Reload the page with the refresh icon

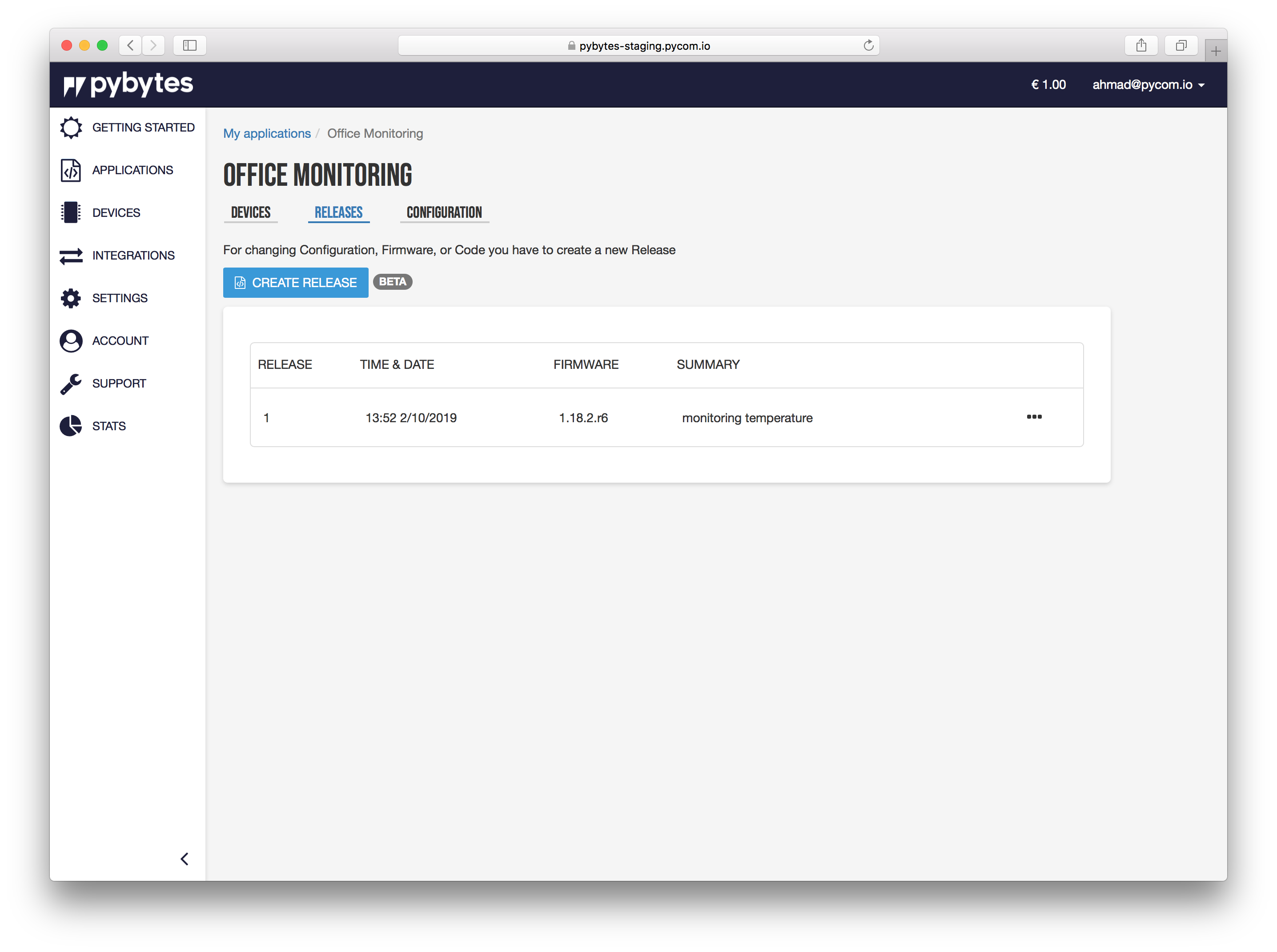click(868, 45)
